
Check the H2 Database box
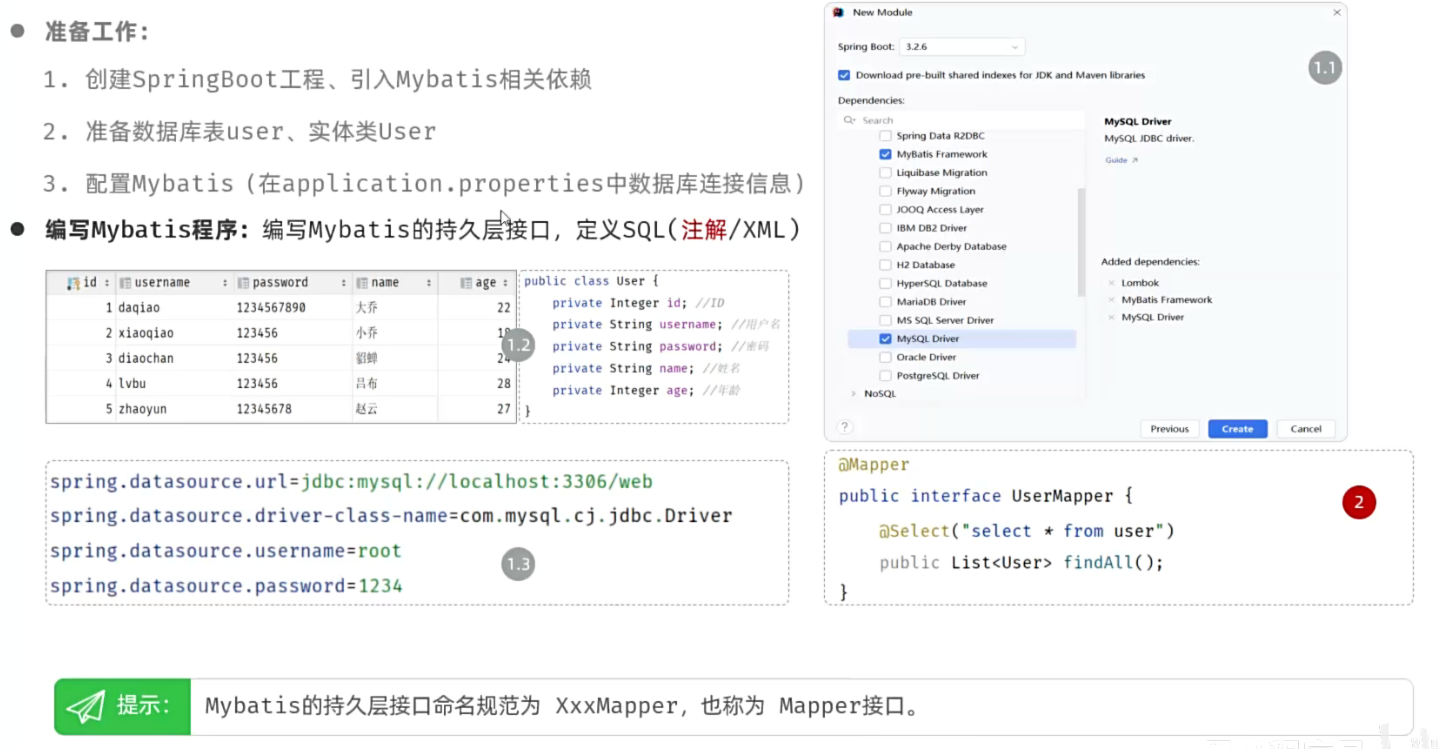tap(885, 265)
